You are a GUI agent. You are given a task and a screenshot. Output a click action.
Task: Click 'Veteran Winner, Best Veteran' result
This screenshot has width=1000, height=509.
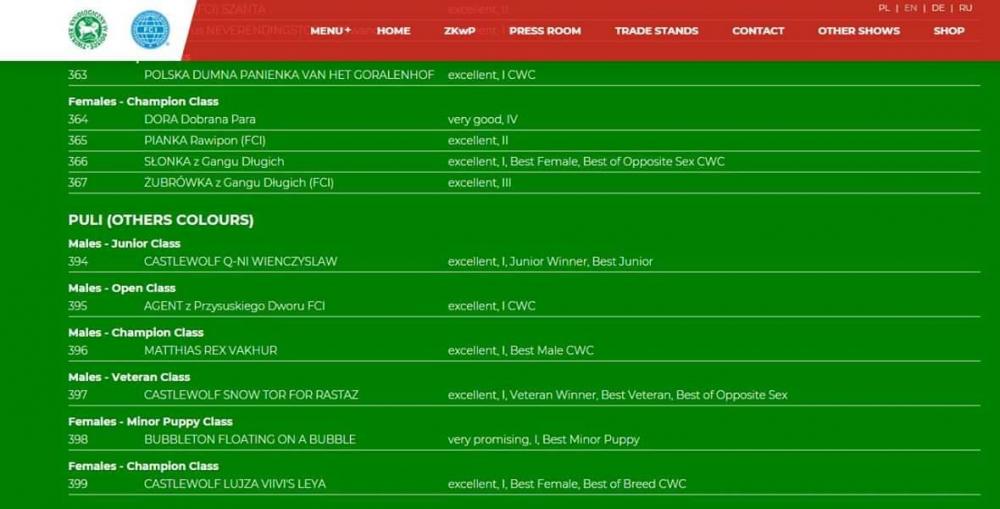(x=590, y=395)
